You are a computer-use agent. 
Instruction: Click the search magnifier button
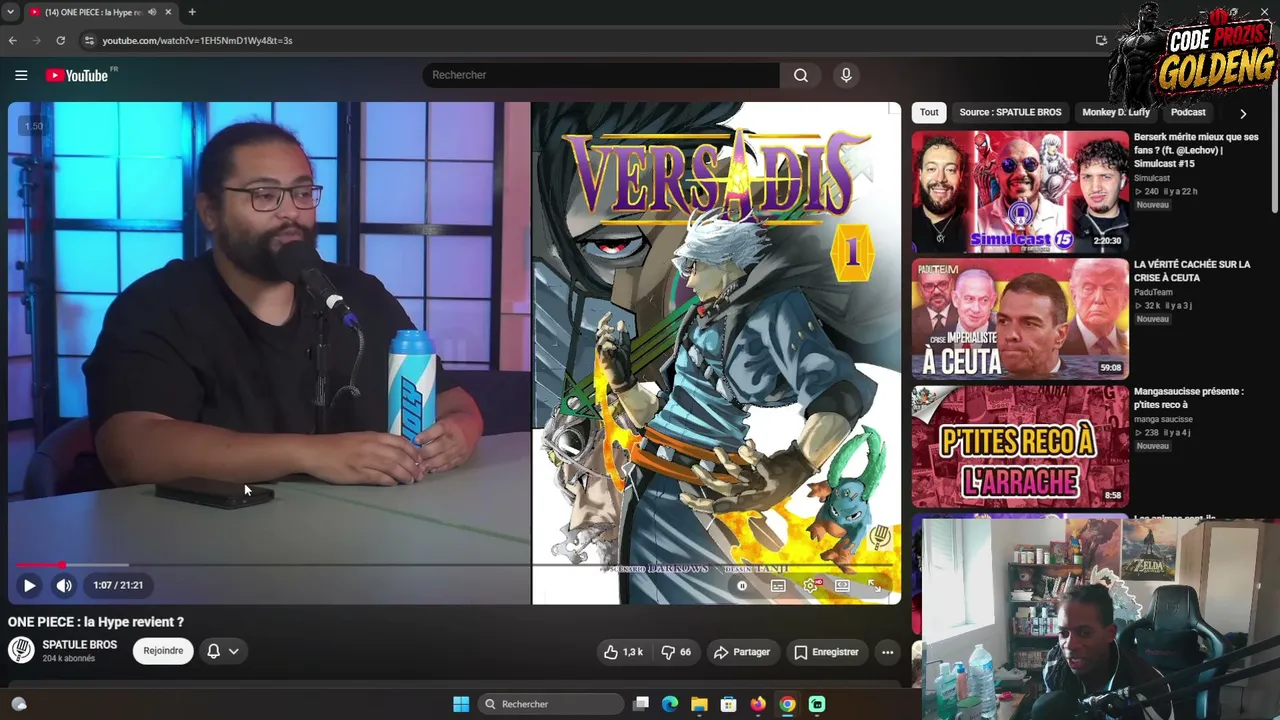pos(801,75)
